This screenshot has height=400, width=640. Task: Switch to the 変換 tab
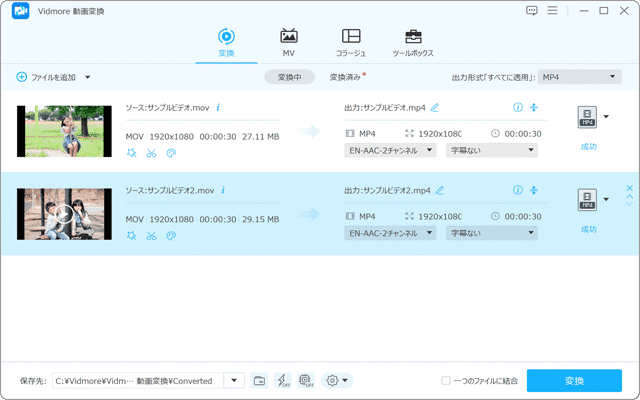226,43
